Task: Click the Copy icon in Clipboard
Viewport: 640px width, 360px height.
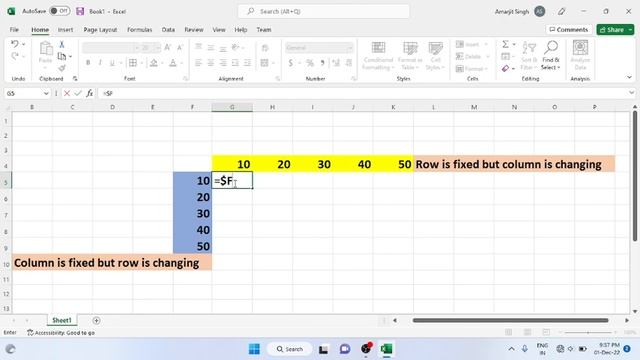Action: [62, 56]
